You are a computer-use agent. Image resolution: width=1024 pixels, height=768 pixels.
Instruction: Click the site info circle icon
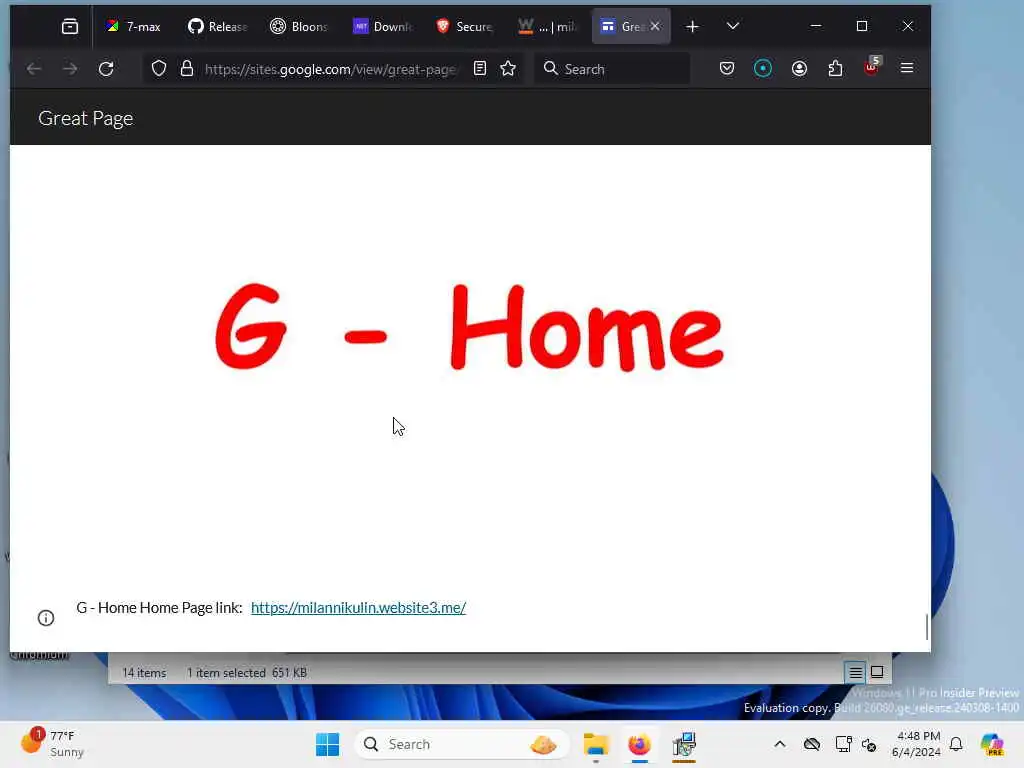[46, 618]
